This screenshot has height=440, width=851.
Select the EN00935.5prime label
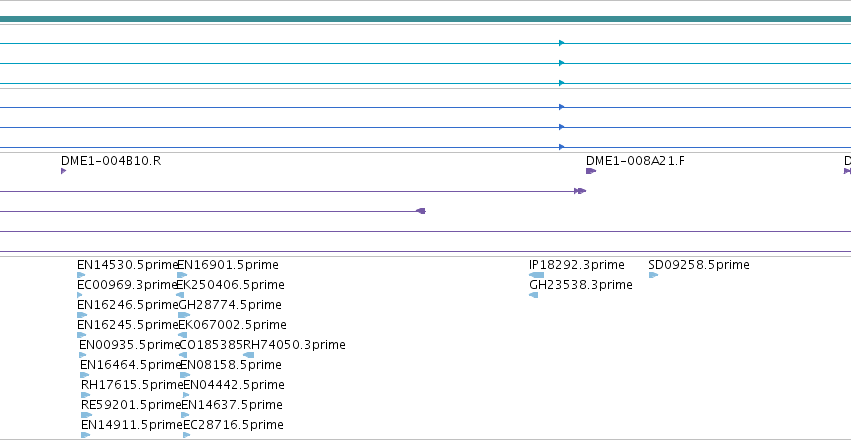point(129,345)
